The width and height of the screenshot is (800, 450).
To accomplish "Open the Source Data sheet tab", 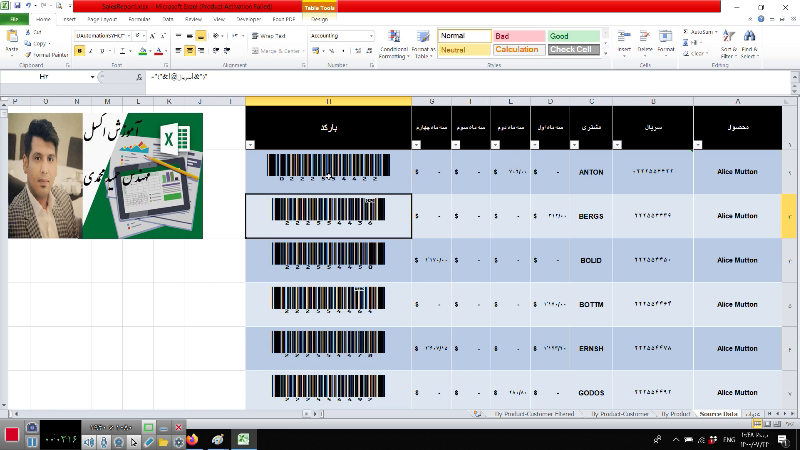I will click(x=718, y=413).
